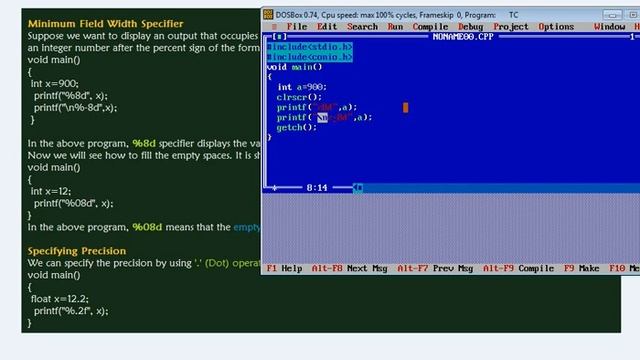Screen dimensions: 640x360
Task: Click the Minimum Field Width Specifier heading
Action: pyautogui.click(x=105, y=24)
